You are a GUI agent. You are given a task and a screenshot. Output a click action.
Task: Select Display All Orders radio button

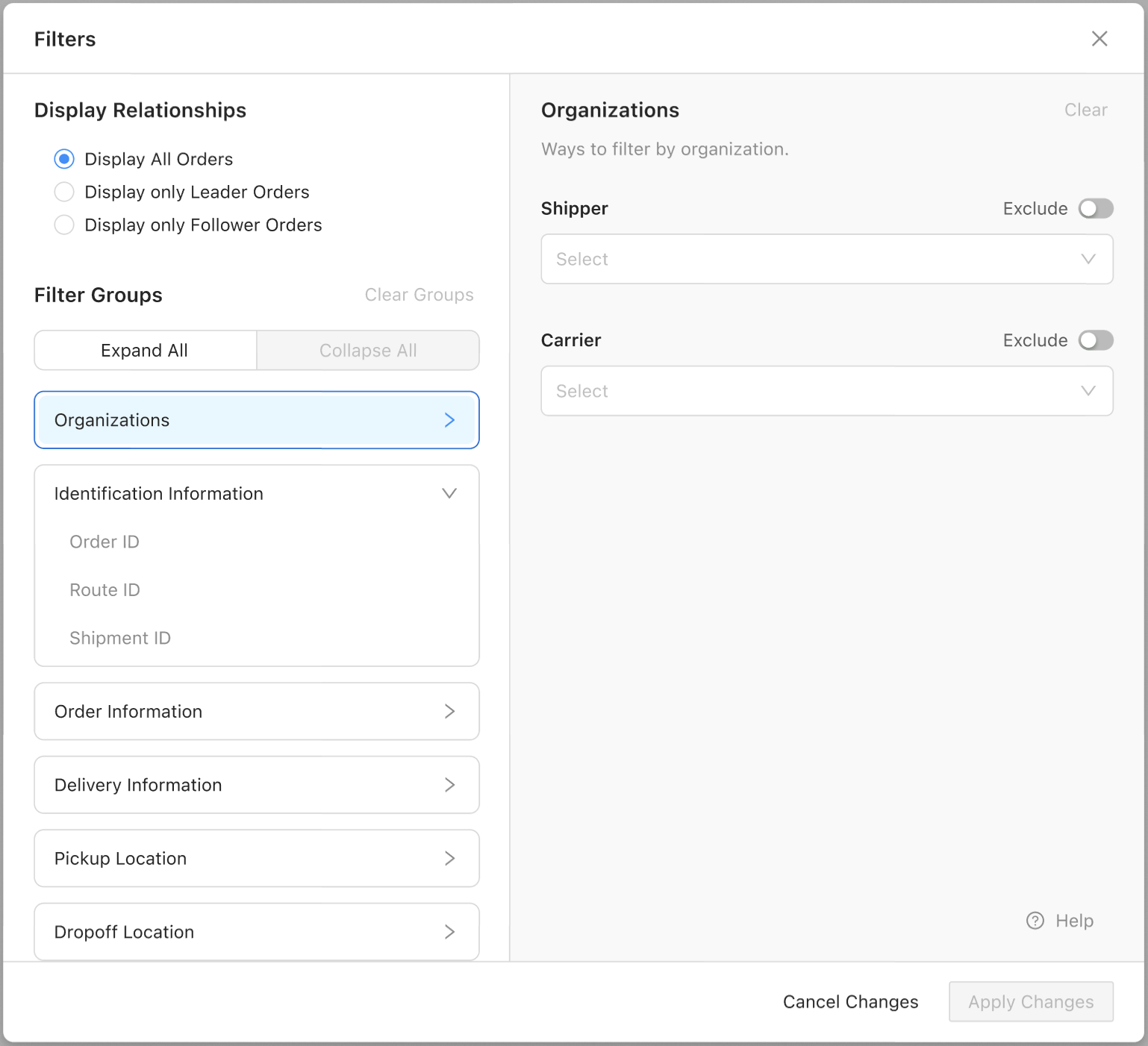[x=65, y=159]
